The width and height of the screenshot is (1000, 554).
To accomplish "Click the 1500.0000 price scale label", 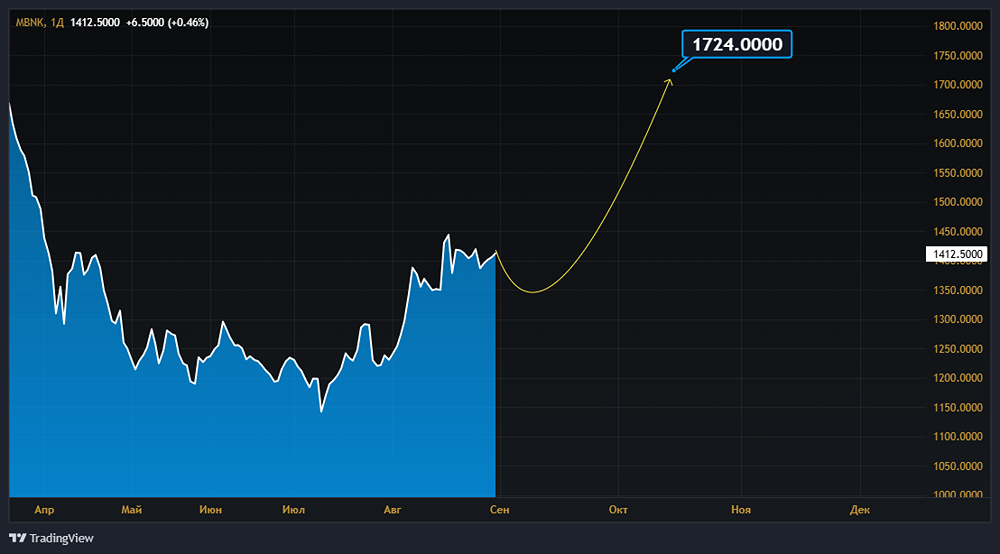I will 957,202.
